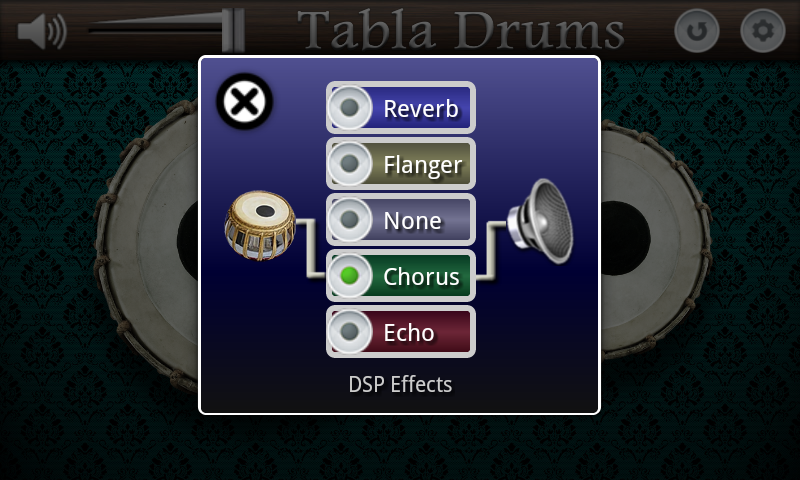
Task: Click the Echo effect label
Action: click(409, 333)
